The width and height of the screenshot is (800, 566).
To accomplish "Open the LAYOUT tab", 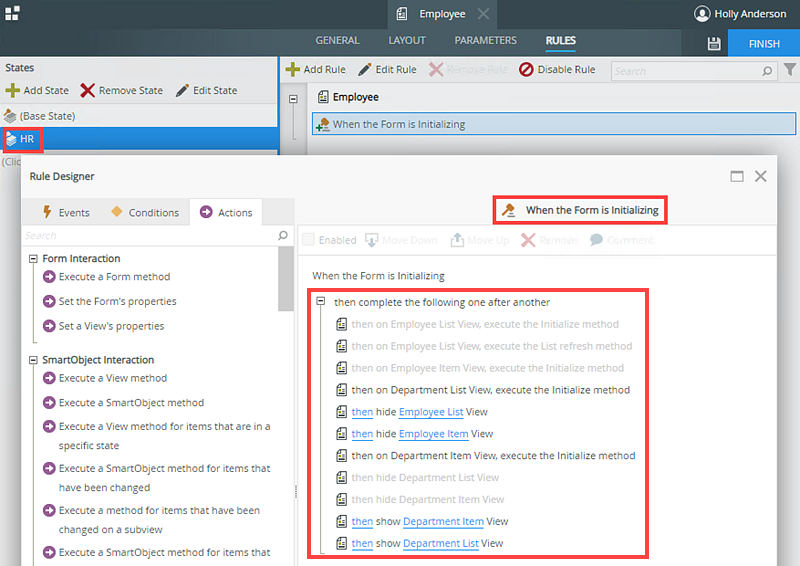I will click(x=407, y=41).
